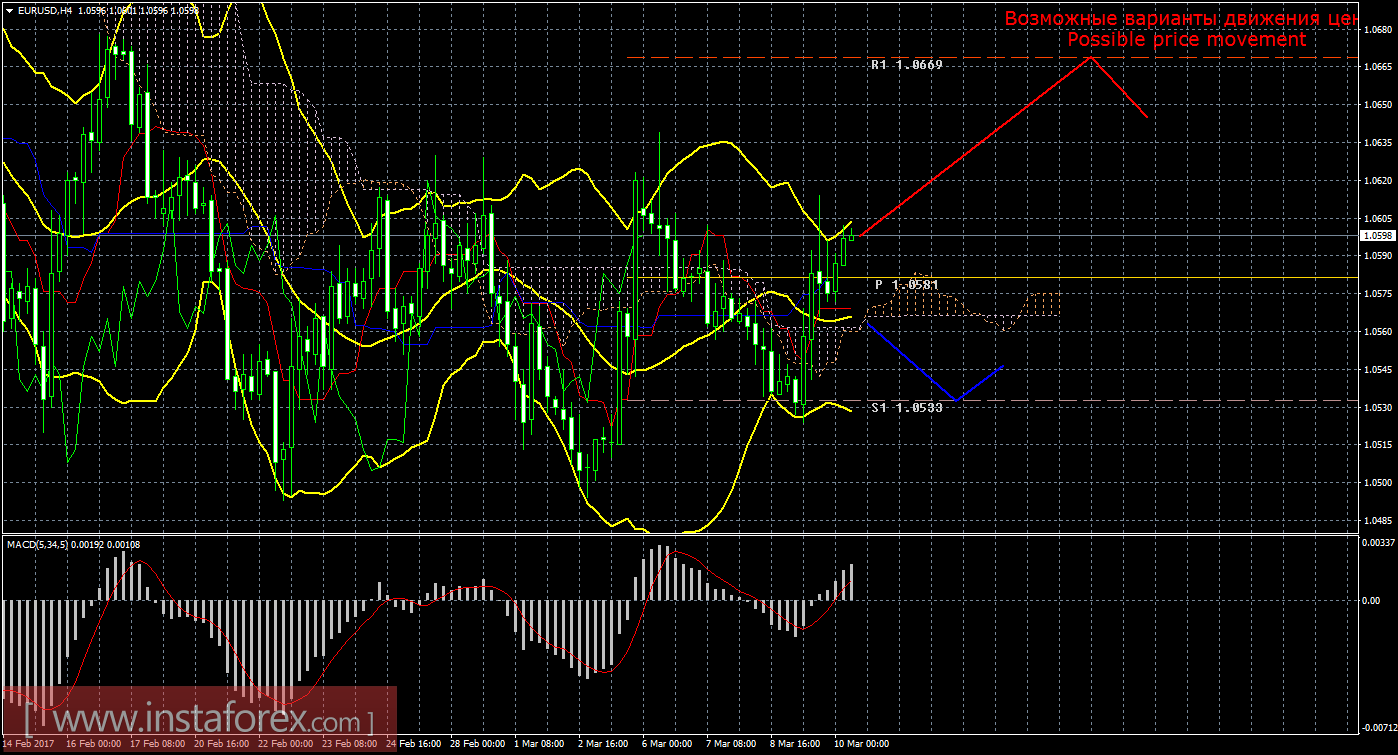Click the EURUSD,H4 chart symbol title
This screenshot has width=1398, height=755.
[x=46, y=9]
